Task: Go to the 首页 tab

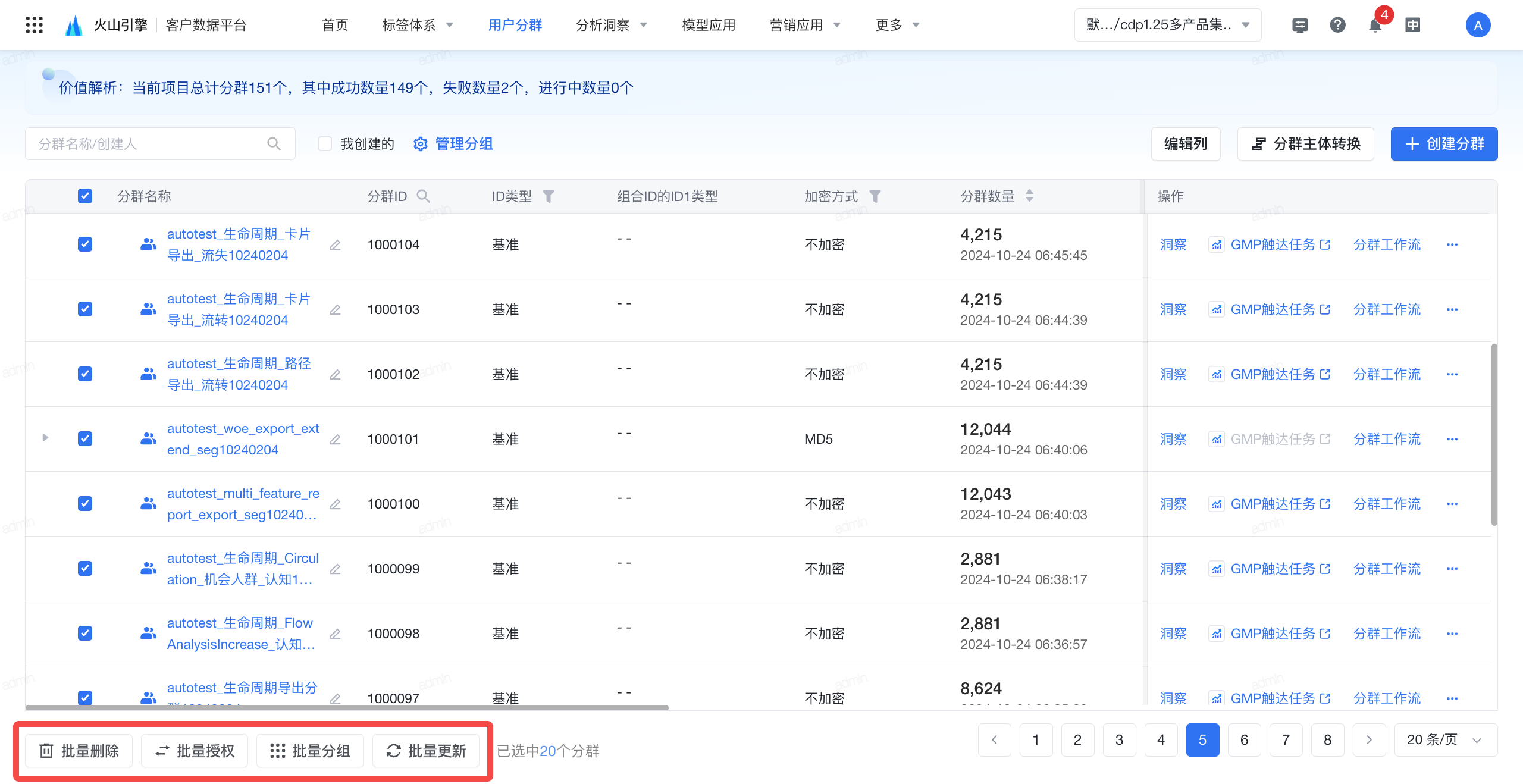Action: pyautogui.click(x=335, y=25)
